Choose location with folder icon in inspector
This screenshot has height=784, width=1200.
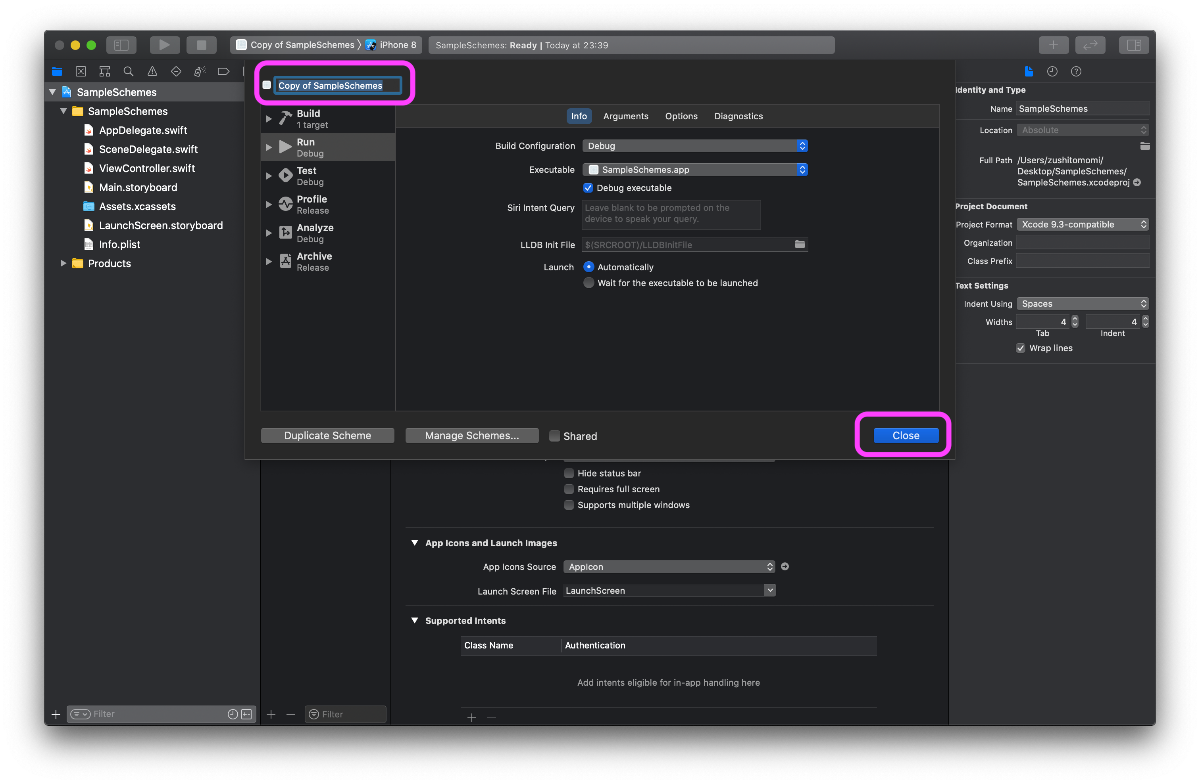coord(1144,146)
